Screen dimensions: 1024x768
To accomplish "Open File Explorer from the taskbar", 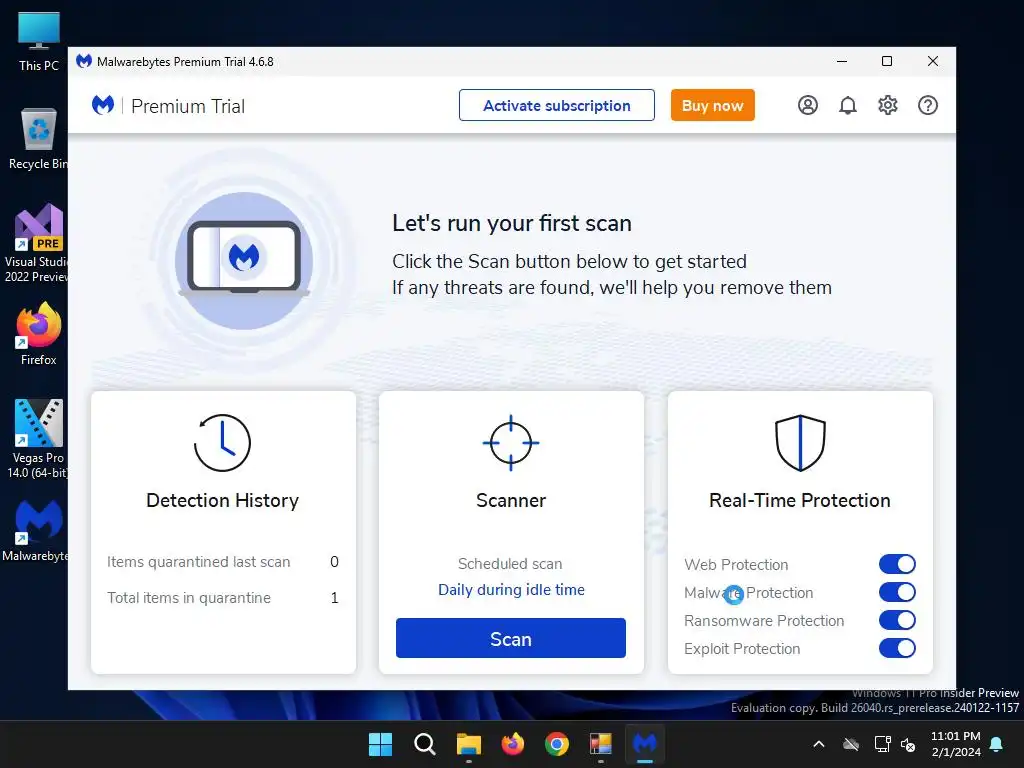I will [468, 744].
